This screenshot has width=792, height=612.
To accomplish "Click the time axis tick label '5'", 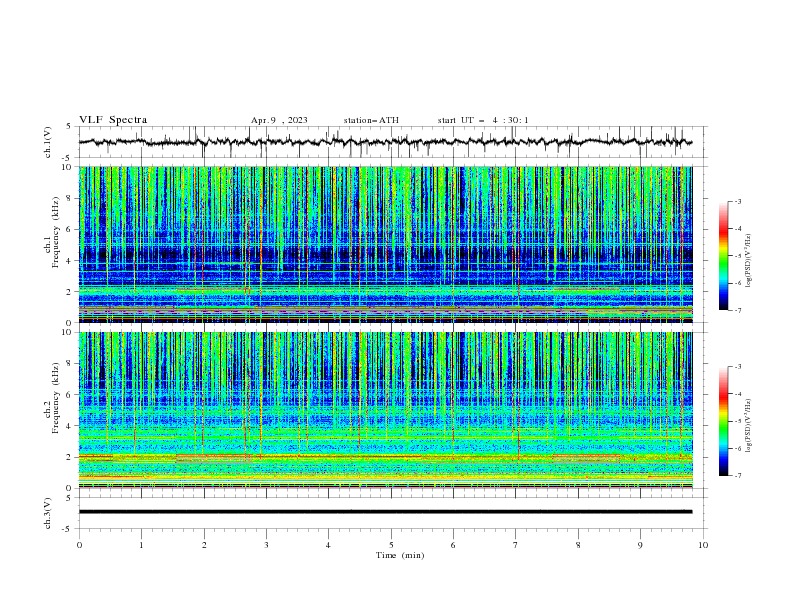I will coord(391,545).
